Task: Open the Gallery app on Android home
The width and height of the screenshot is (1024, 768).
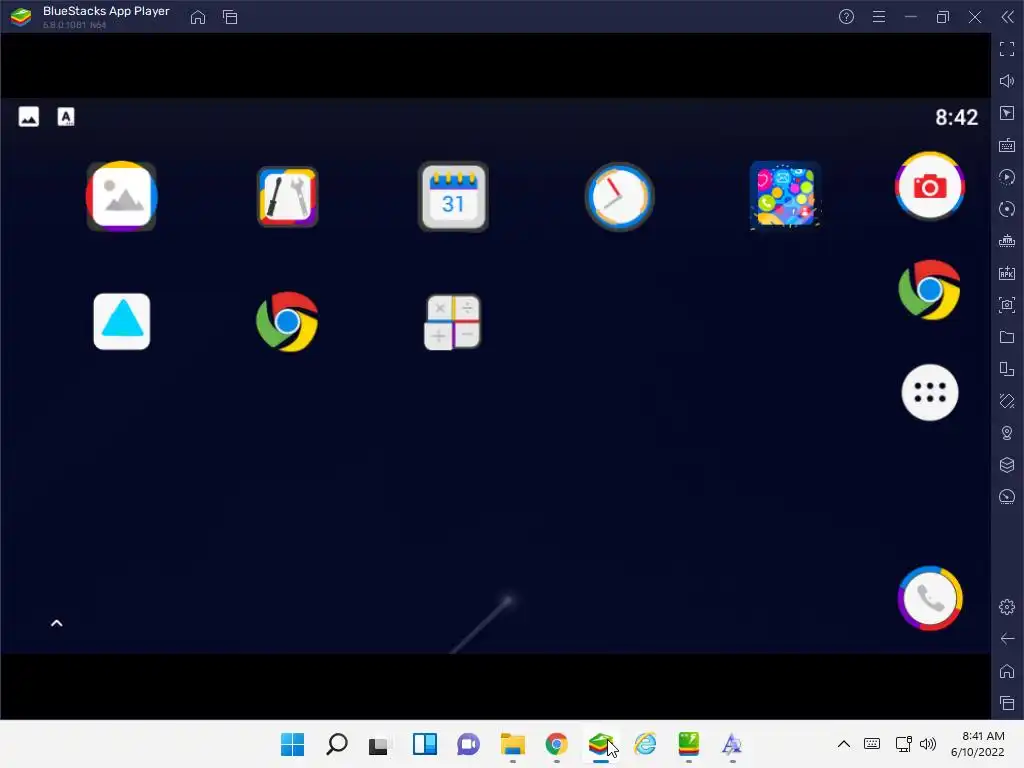Action: 121,196
